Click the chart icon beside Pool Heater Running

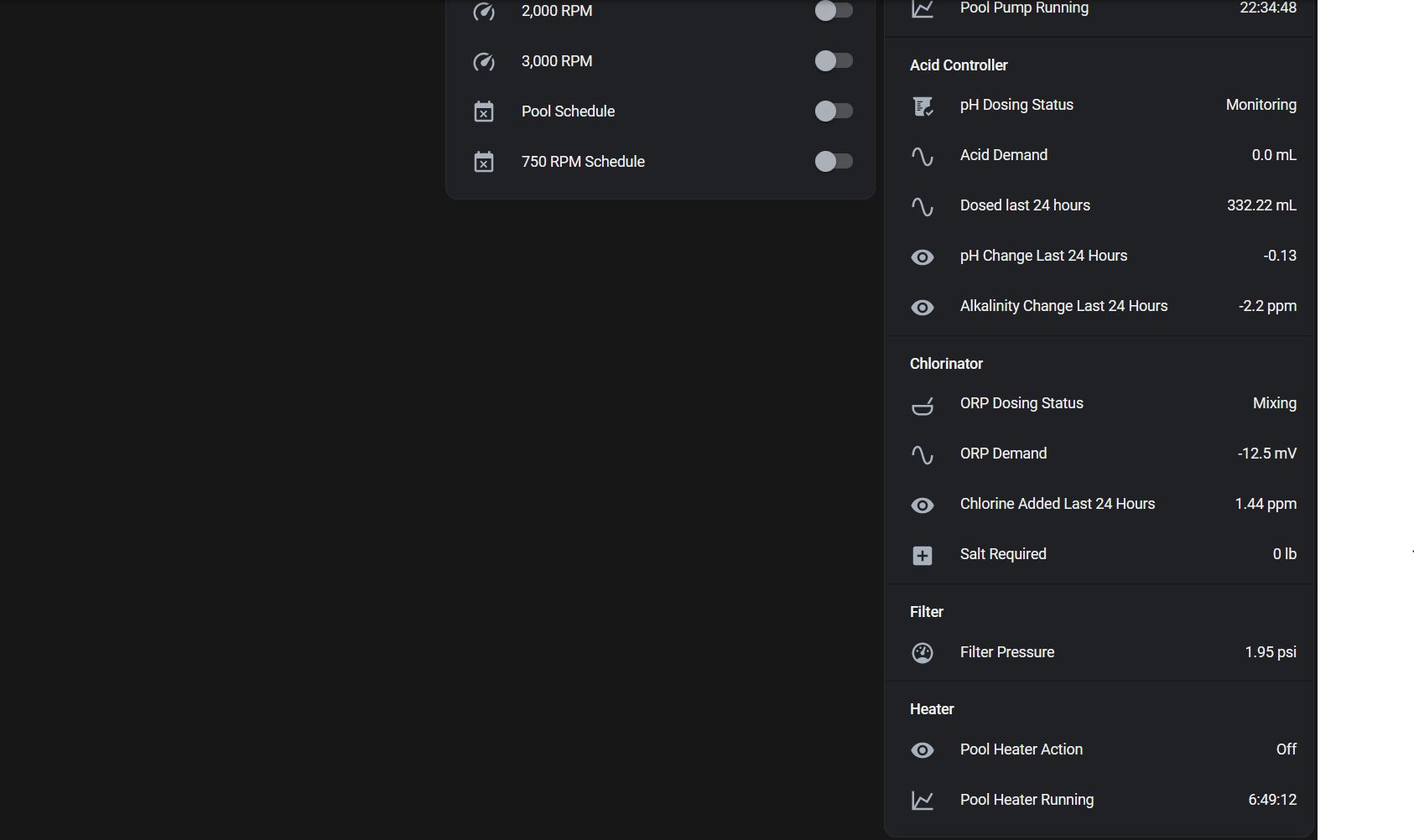point(923,801)
